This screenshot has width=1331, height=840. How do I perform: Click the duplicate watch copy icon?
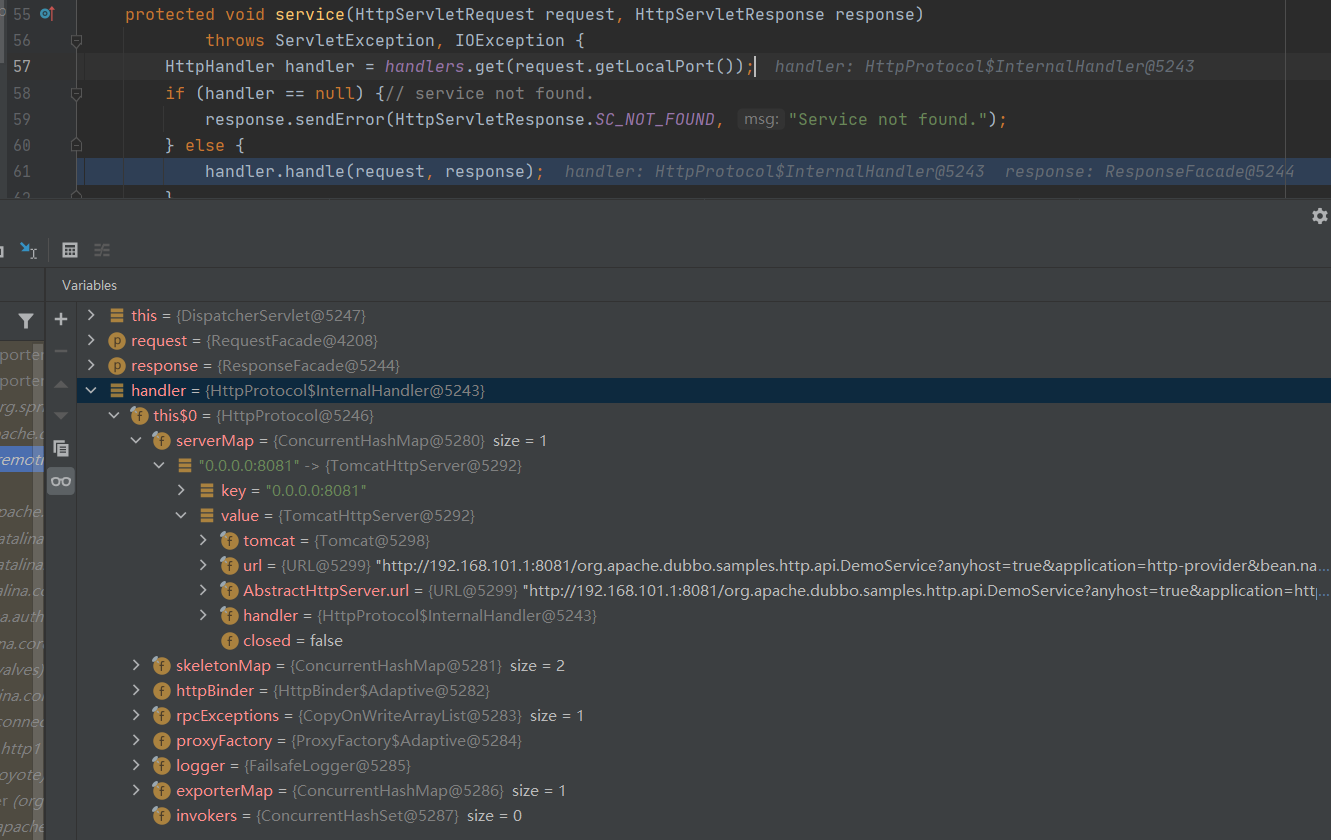[61, 448]
